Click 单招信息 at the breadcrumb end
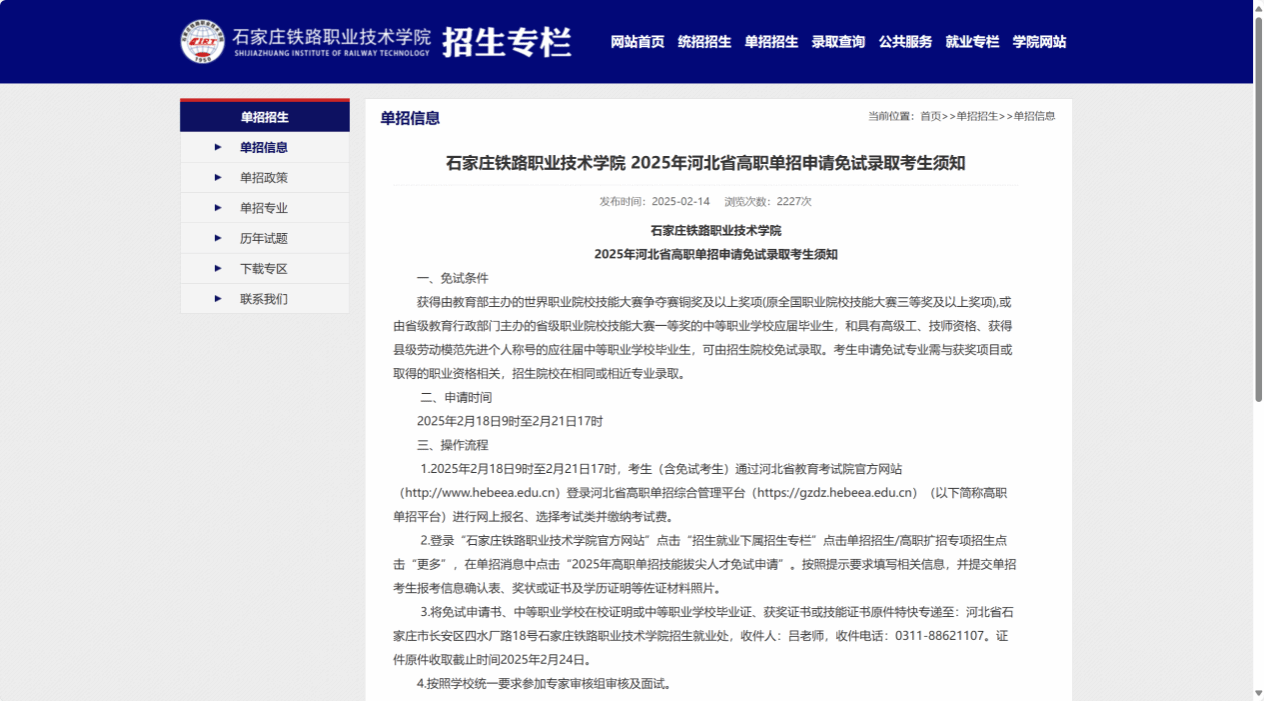This screenshot has width=1264, height=701. click(x=1035, y=116)
